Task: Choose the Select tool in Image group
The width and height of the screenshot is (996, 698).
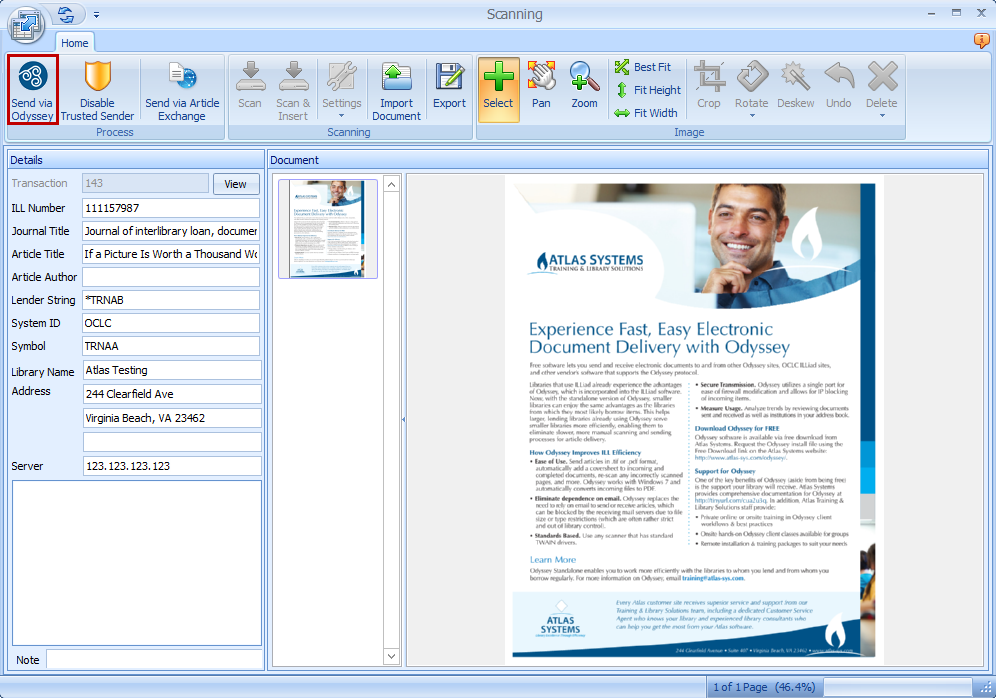Action: (498, 89)
